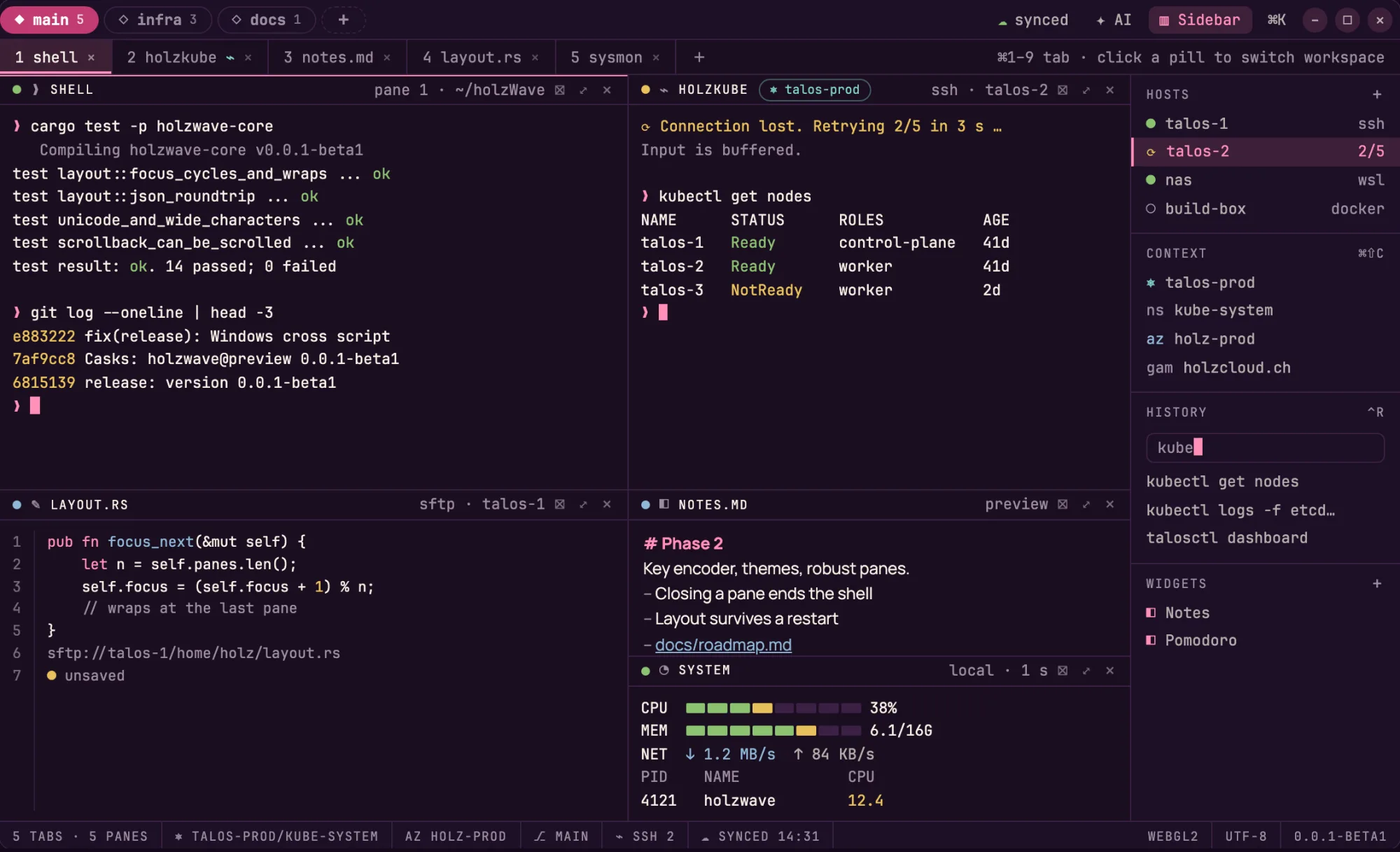Open a new tab with plus button
The width and height of the screenshot is (1400, 852).
tap(699, 57)
